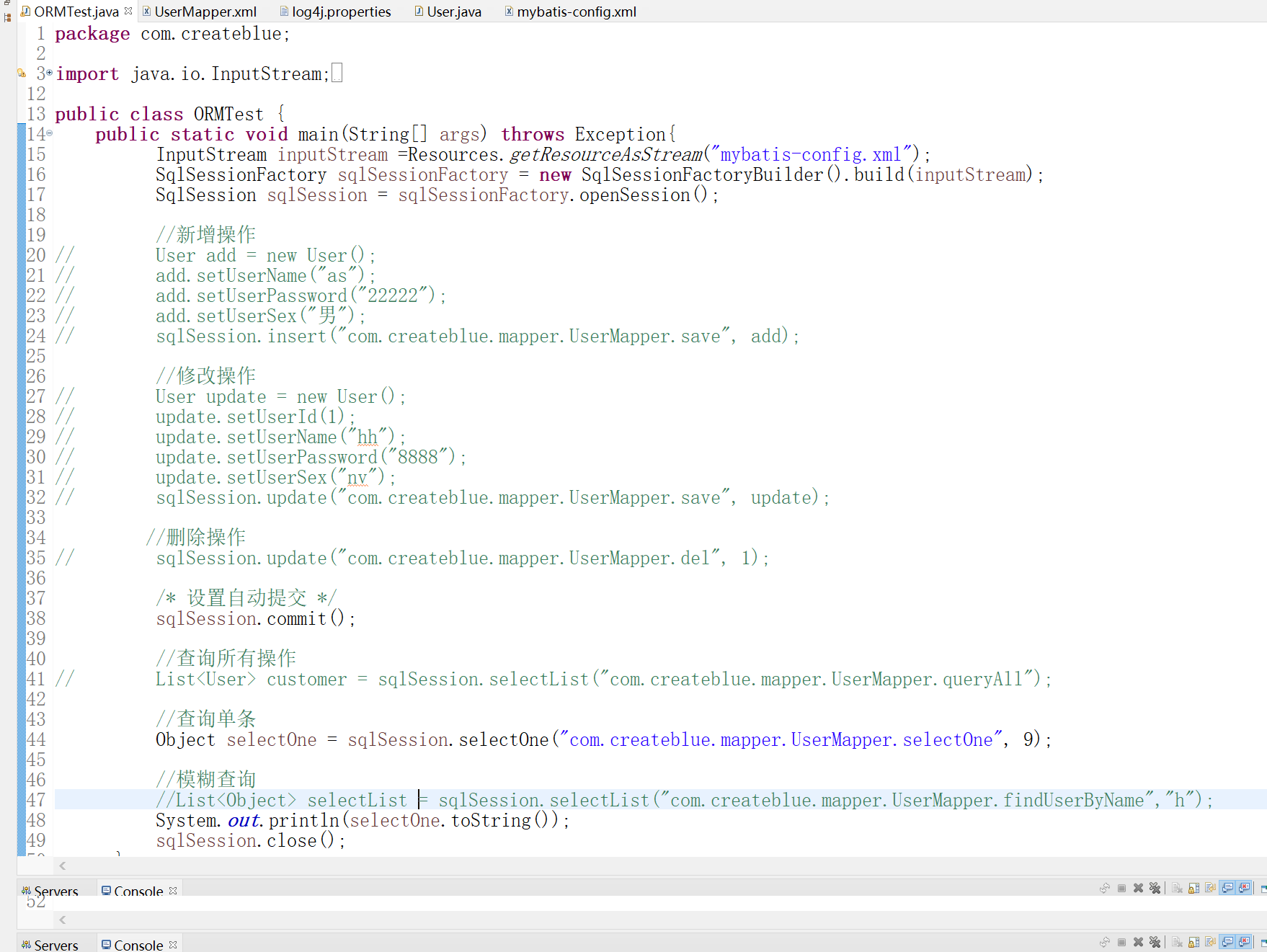1267x952 pixels.
Task: Click the greyed relaunch arrows icon in upper Console
Action: (x=1104, y=888)
